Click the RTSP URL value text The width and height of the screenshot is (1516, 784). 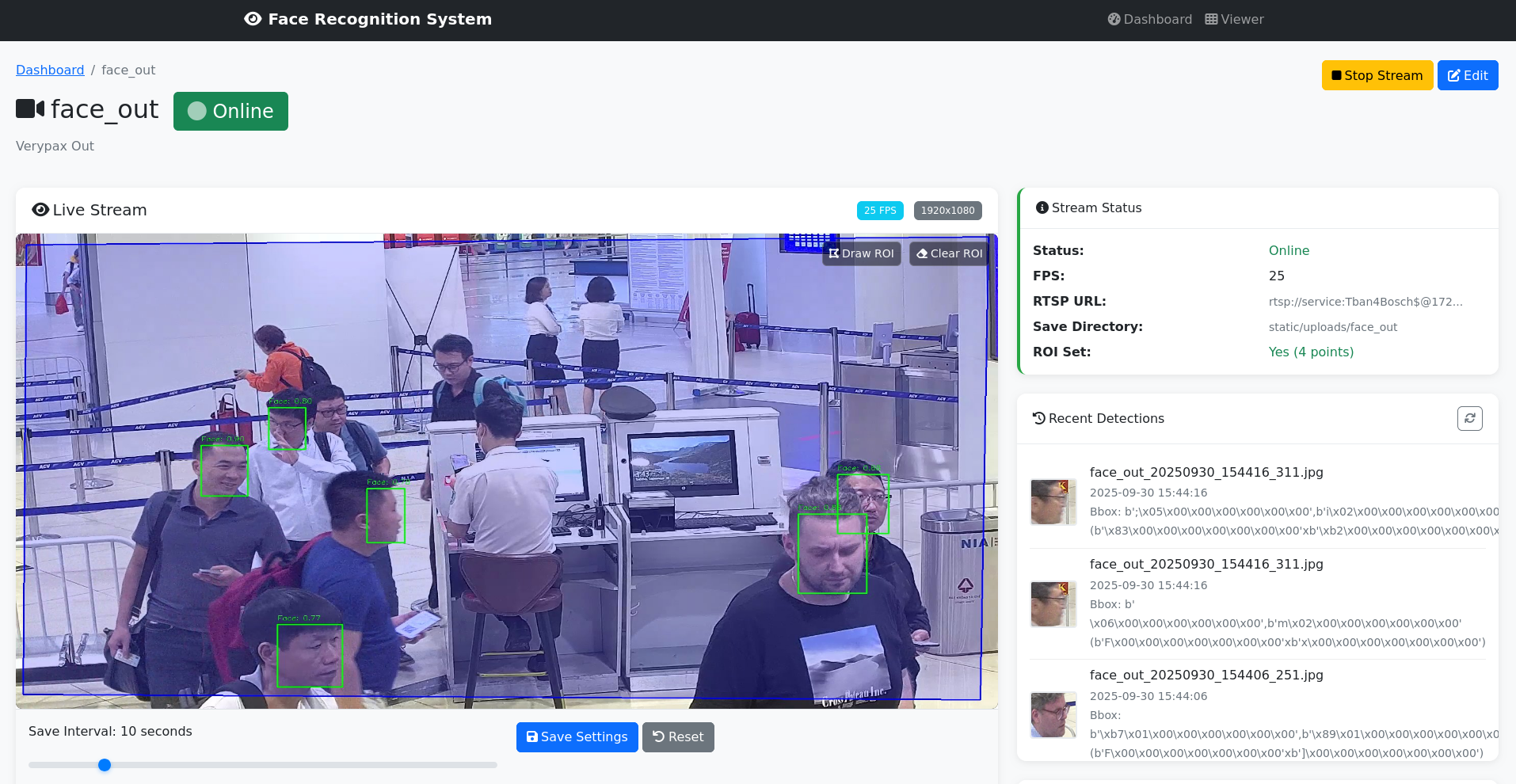pyautogui.click(x=1366, y=302)
